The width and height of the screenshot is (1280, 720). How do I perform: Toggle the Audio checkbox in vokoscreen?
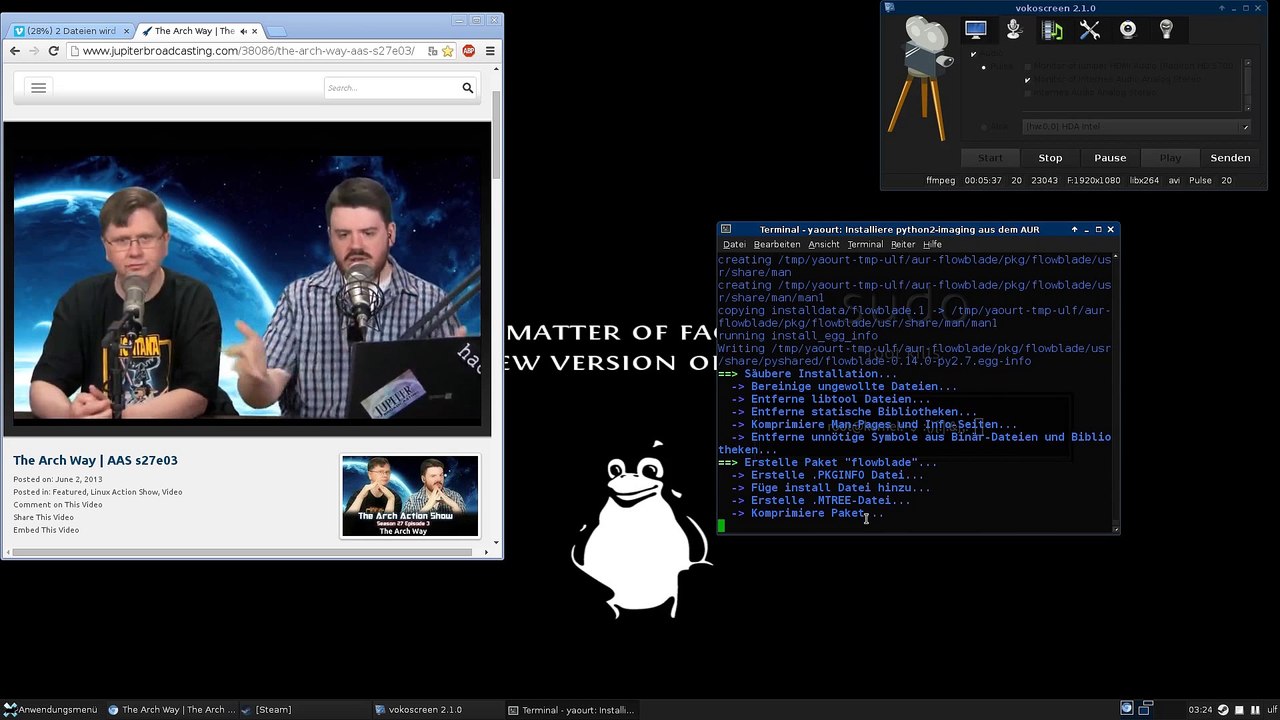point(974,54)
